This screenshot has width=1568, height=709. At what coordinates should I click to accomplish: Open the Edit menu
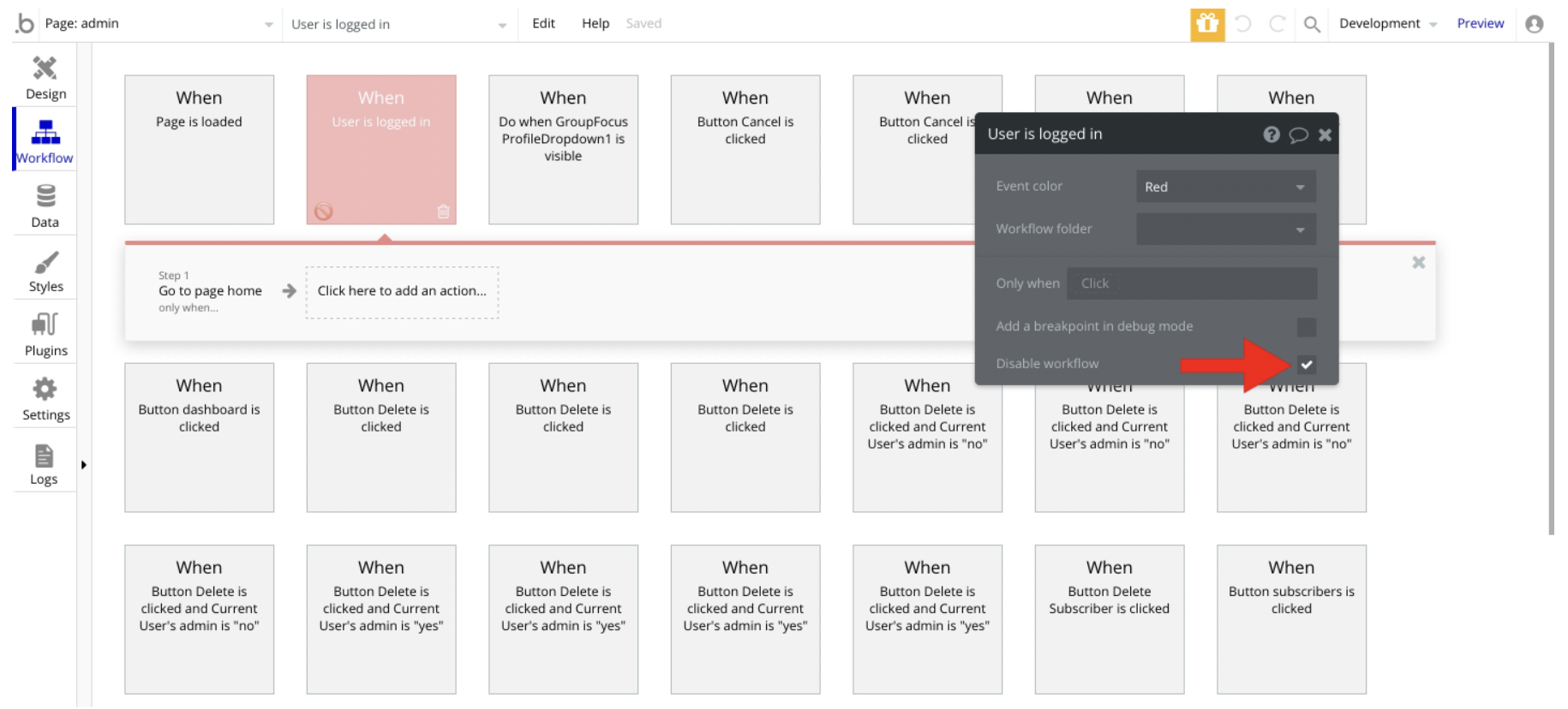(543, 23)
